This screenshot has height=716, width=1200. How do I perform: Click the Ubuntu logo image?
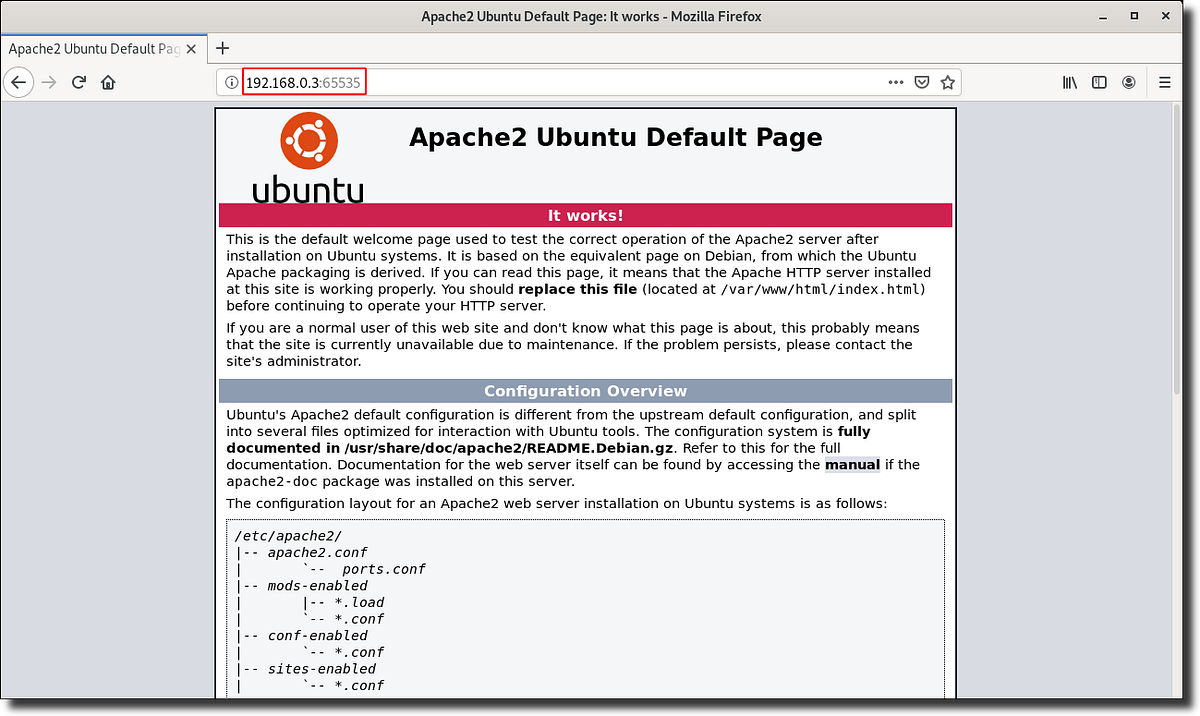(307, 156)
